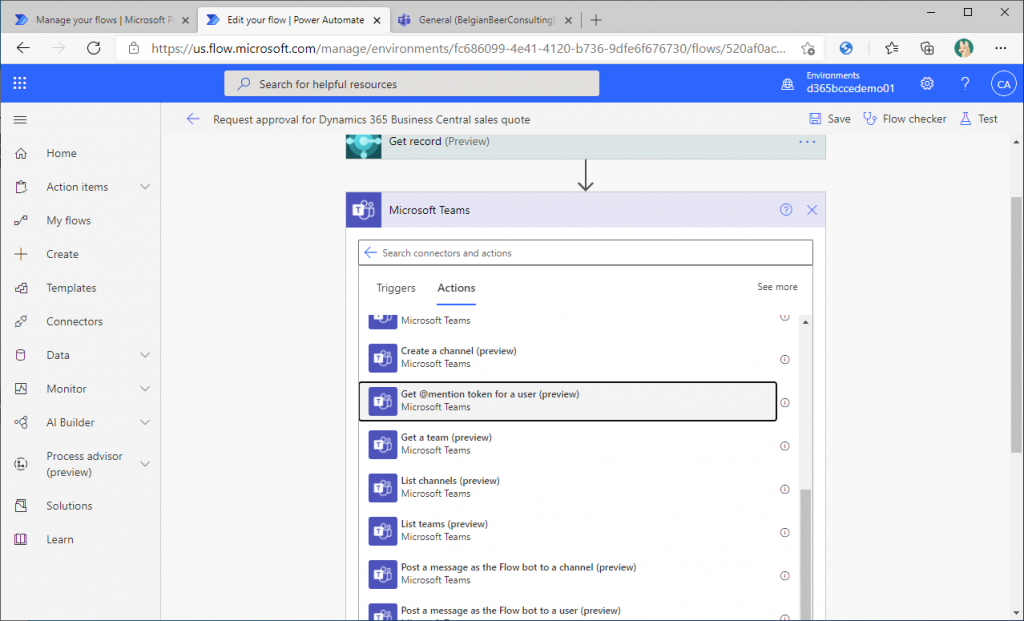Click back arrow in connector search box
Image resolution: width=1024 pixels, height=621 pixels.
pyautogui.click(x=370, y=253)
